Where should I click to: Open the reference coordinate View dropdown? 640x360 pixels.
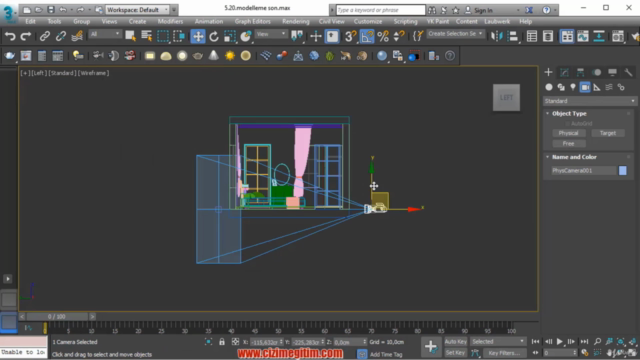pos(271,34)
